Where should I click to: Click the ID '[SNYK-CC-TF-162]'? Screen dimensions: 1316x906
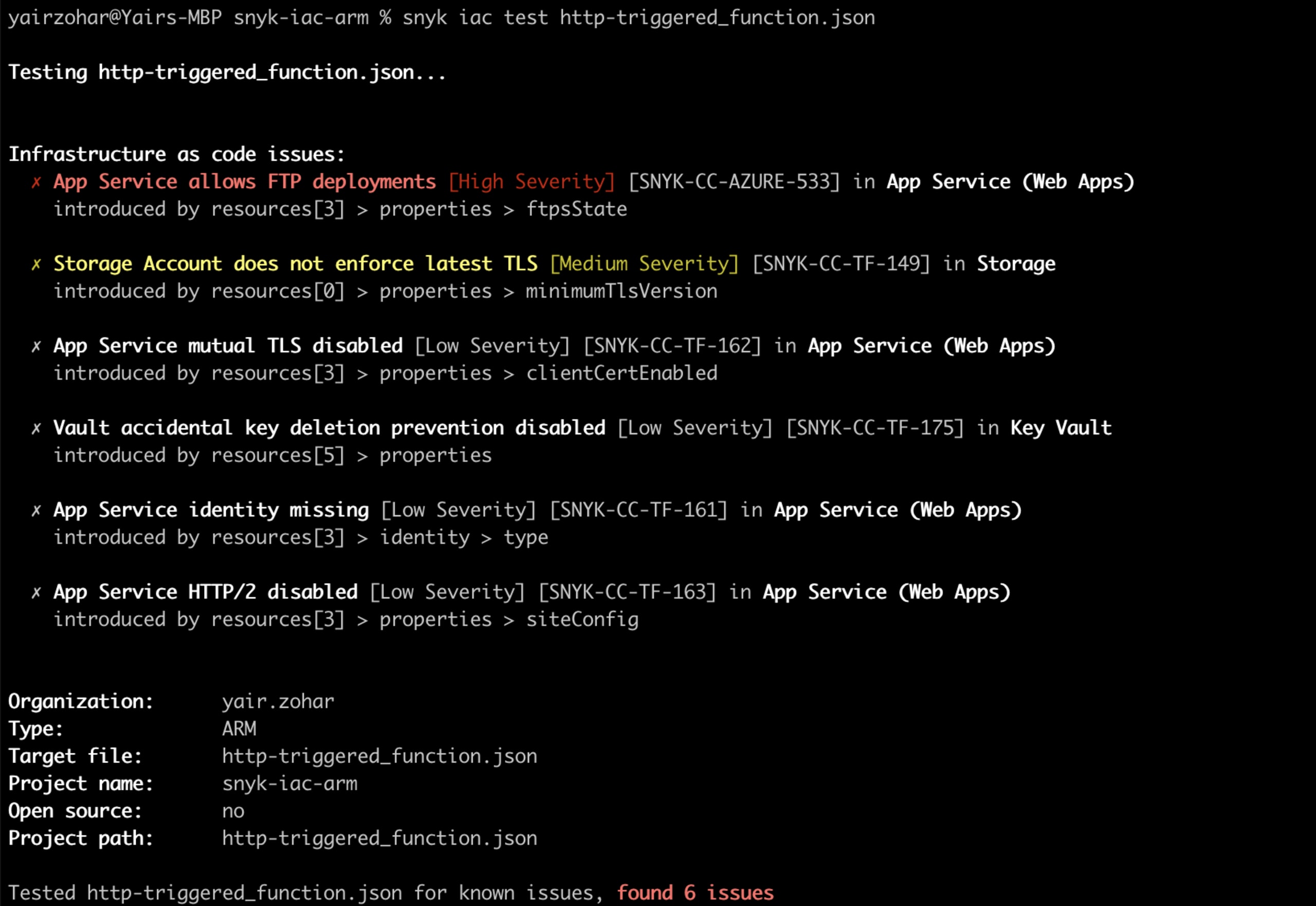[x=672, y=346]
